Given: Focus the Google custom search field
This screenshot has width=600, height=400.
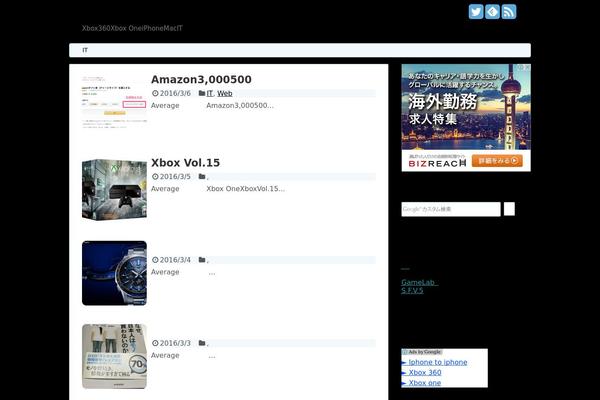Looking at the screenshot, I should point(451,209).
